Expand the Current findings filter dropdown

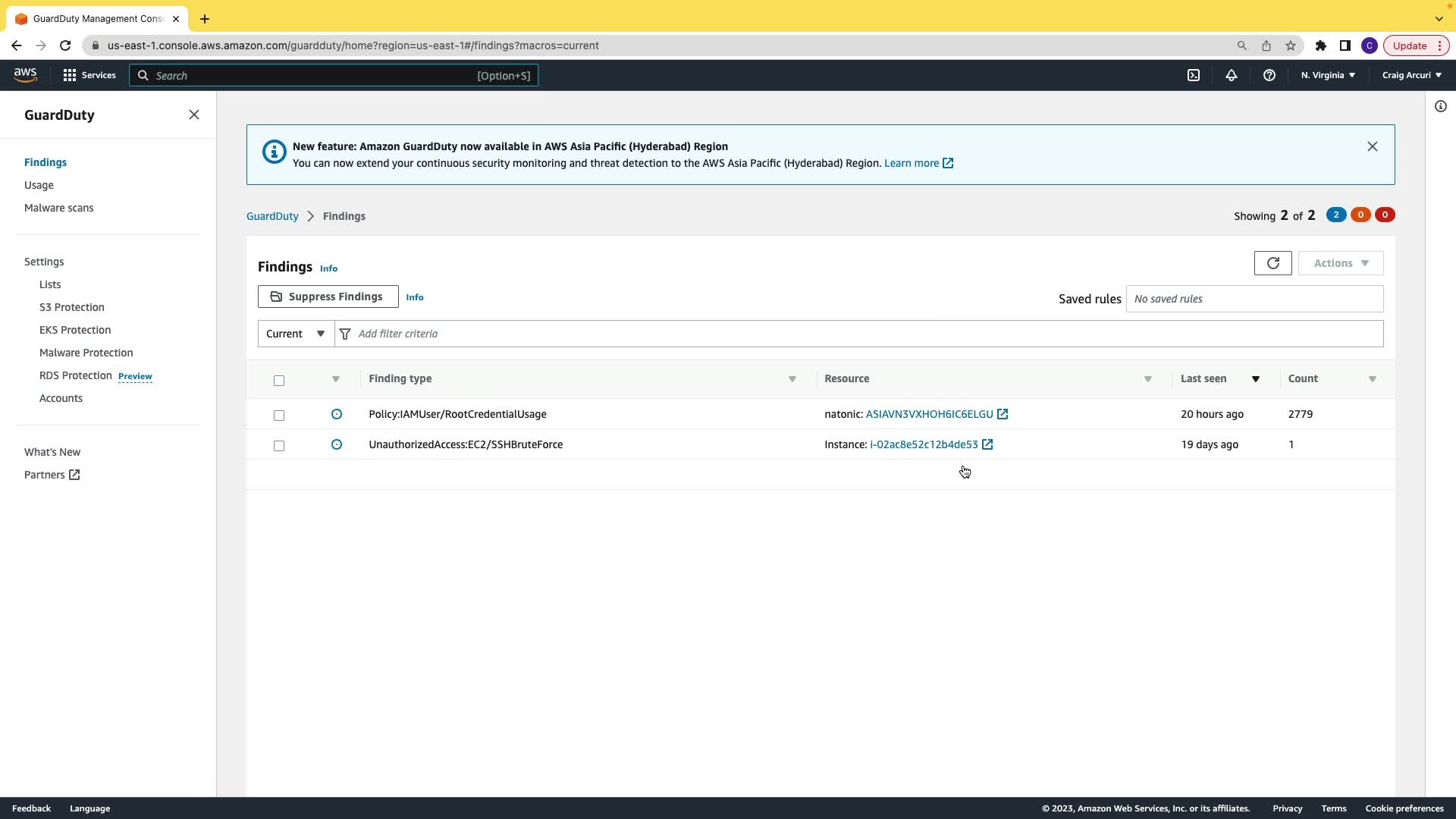tap(296, 334)
